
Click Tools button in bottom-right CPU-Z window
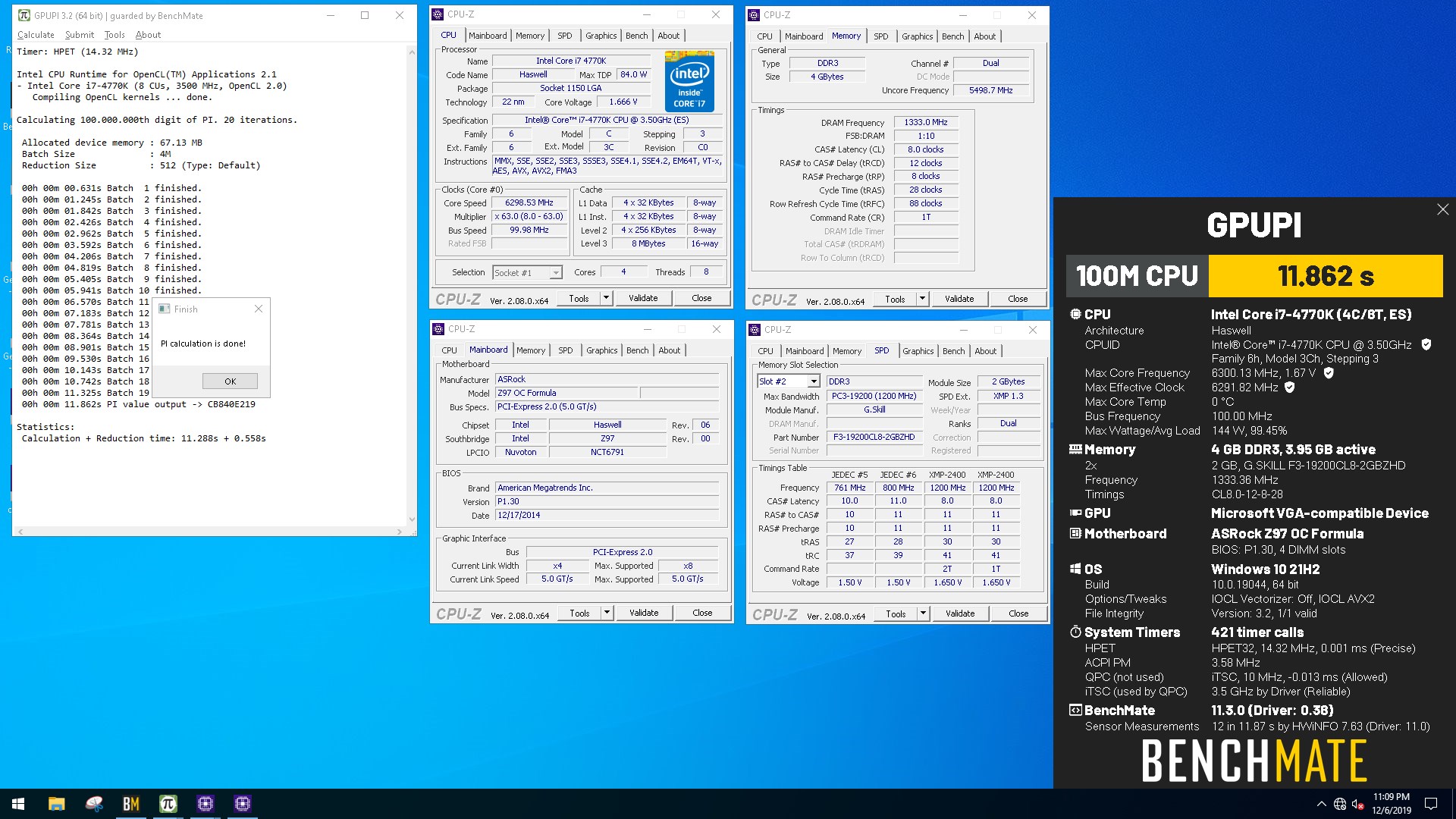(x=896, y=613)
